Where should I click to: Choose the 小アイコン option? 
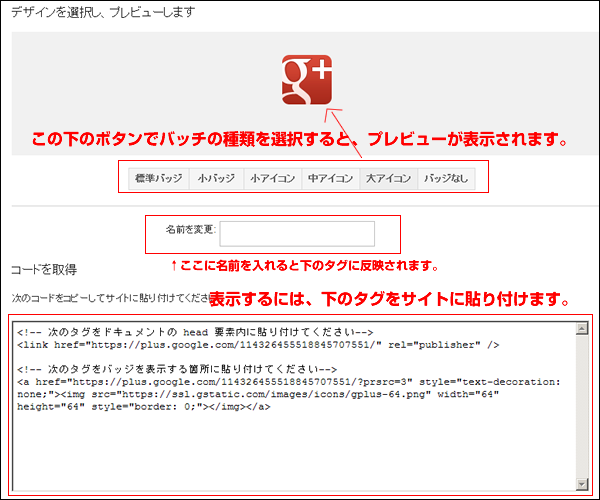pos(273,179)
